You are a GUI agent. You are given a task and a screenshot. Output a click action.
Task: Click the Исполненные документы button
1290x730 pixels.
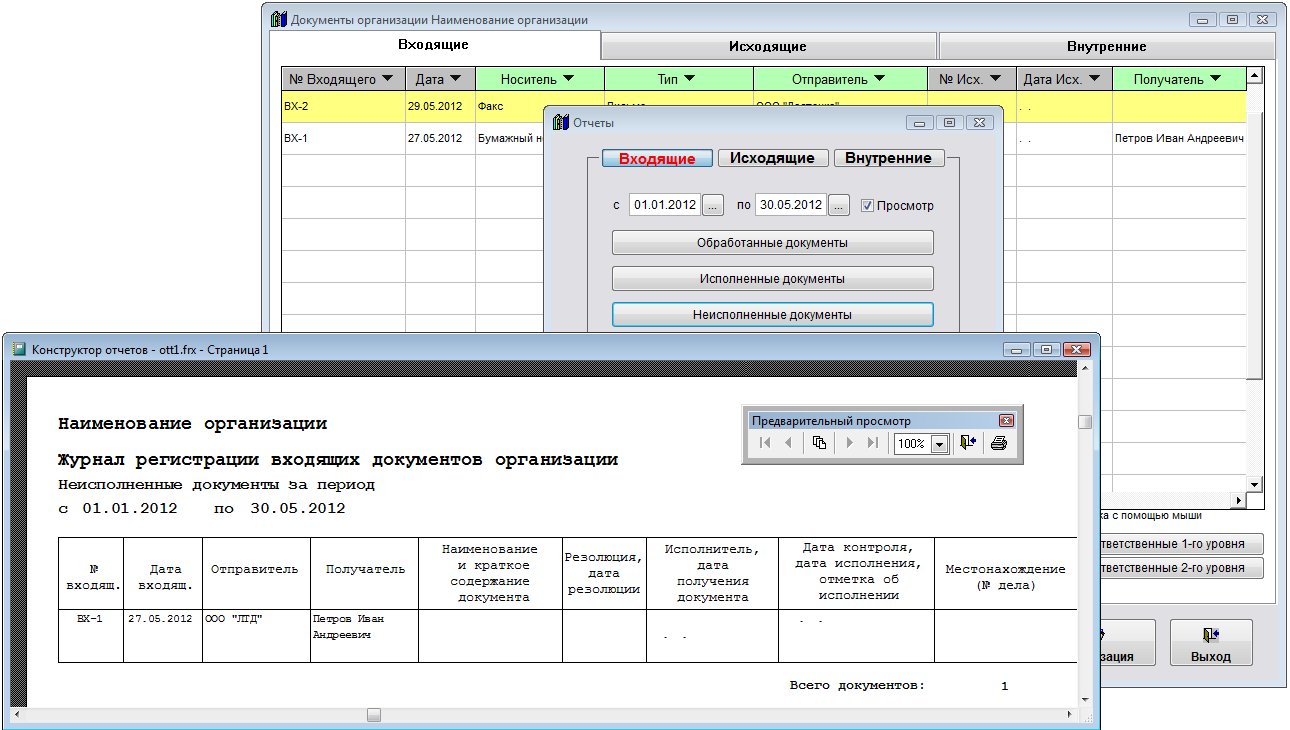click(x=772, y=279)
